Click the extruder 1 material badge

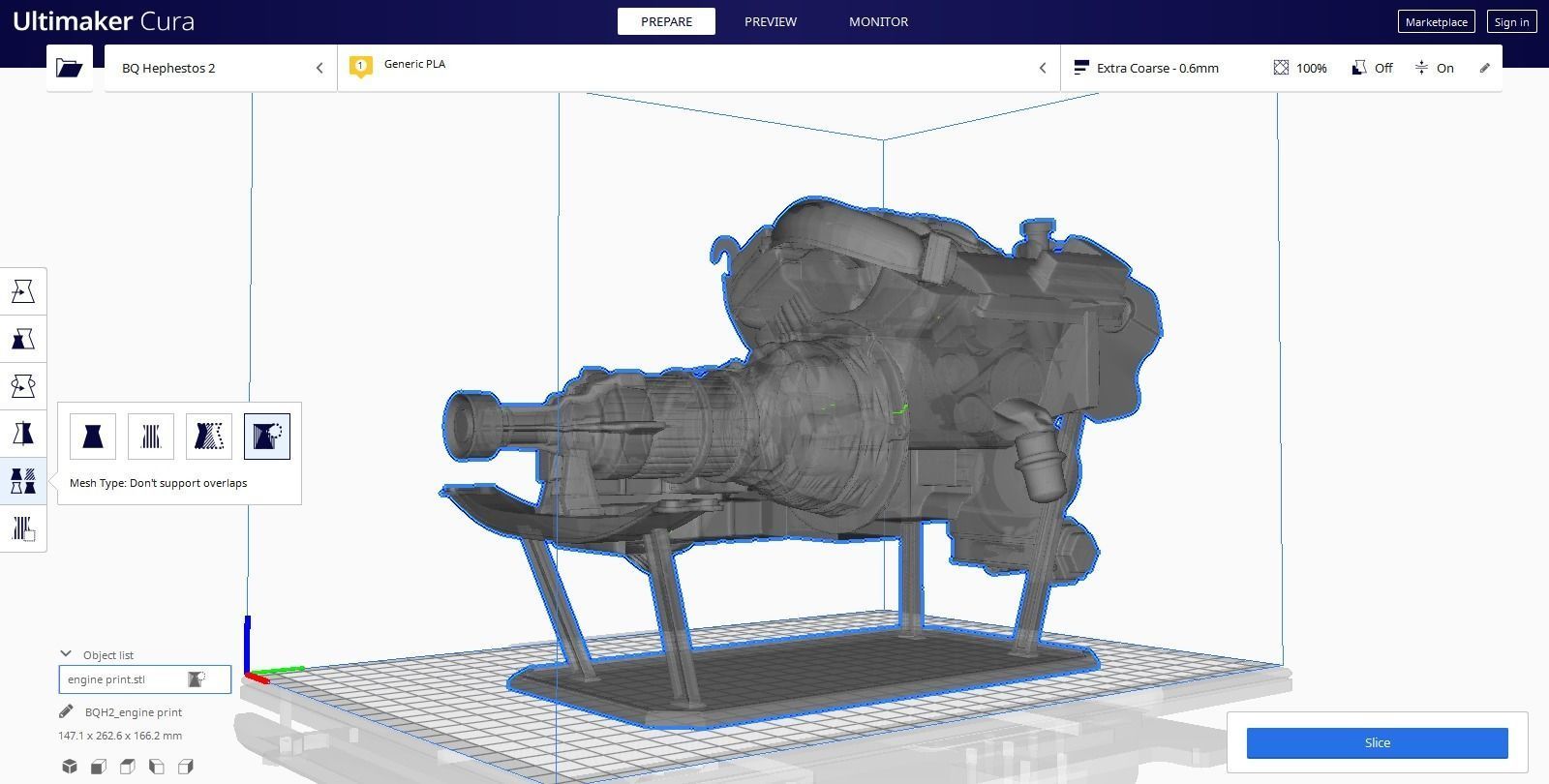tap(360, 67)
